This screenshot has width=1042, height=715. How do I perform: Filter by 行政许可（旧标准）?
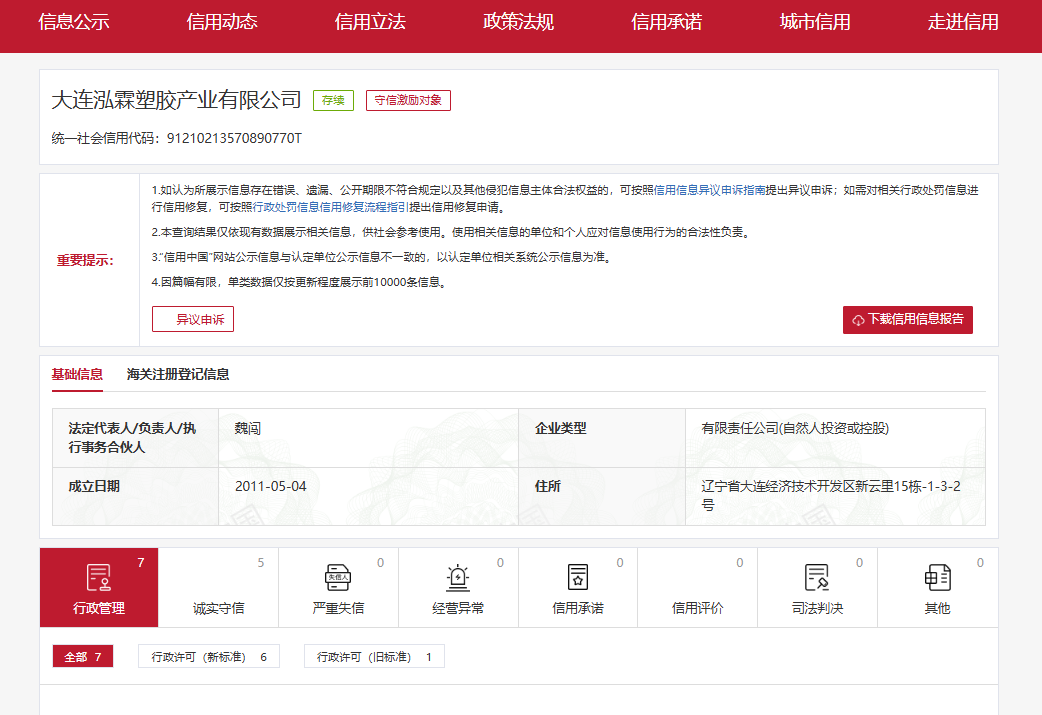click(x=374, y=657)
